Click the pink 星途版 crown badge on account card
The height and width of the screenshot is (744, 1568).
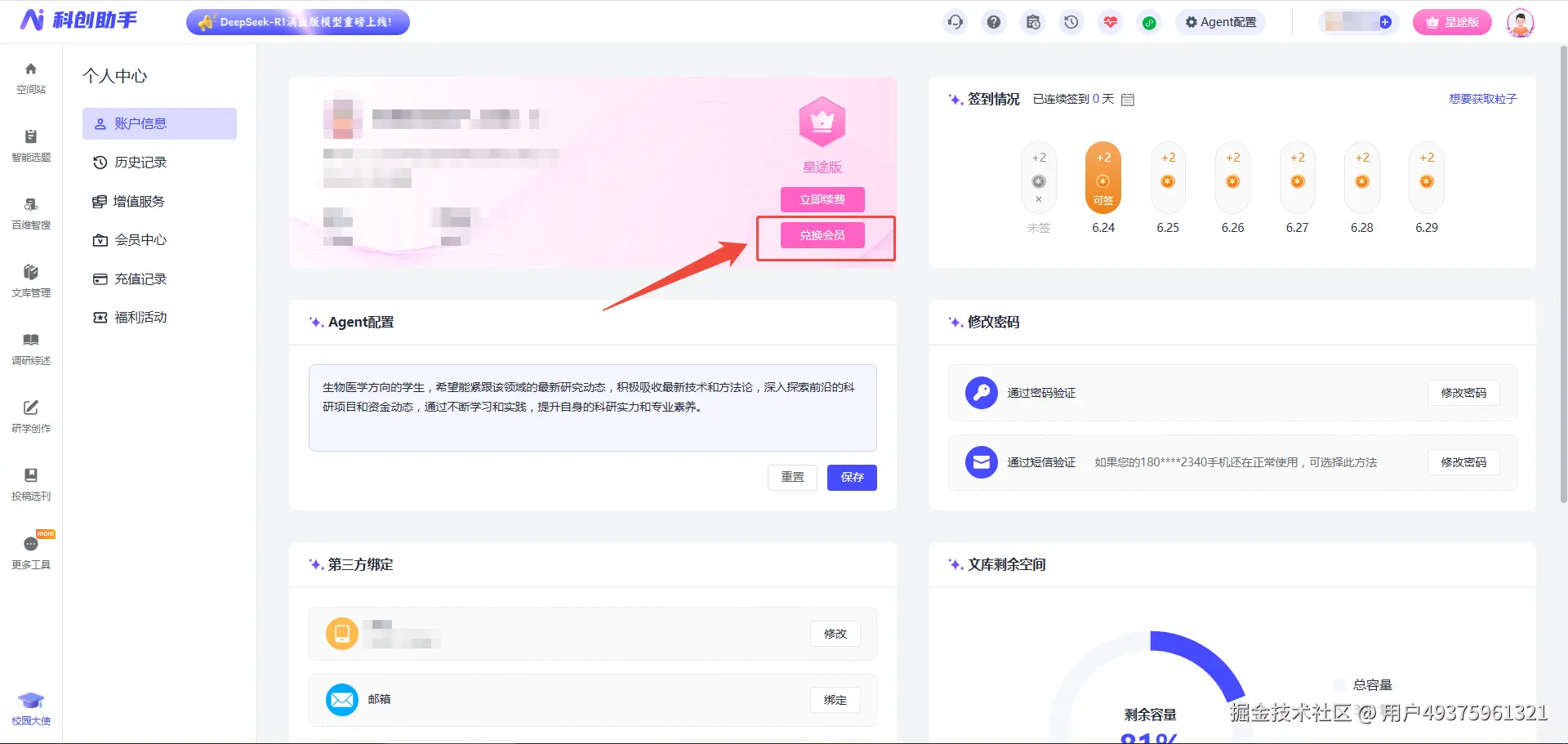click(x=822, y=122)
